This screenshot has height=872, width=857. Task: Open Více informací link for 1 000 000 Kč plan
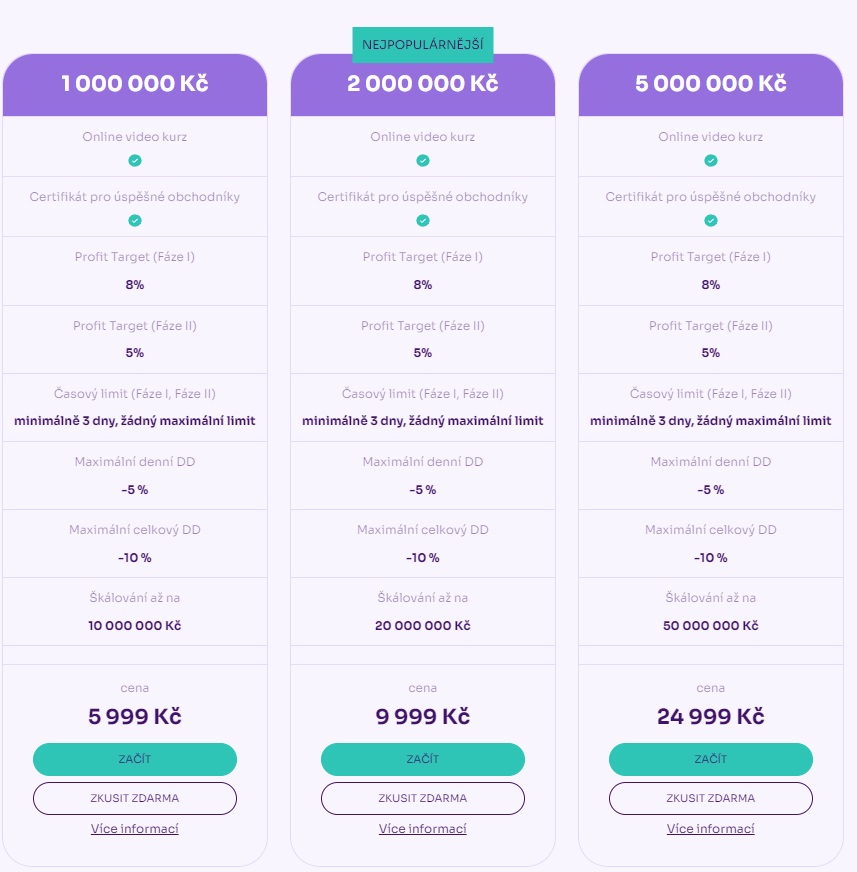[x=135, y=829]
